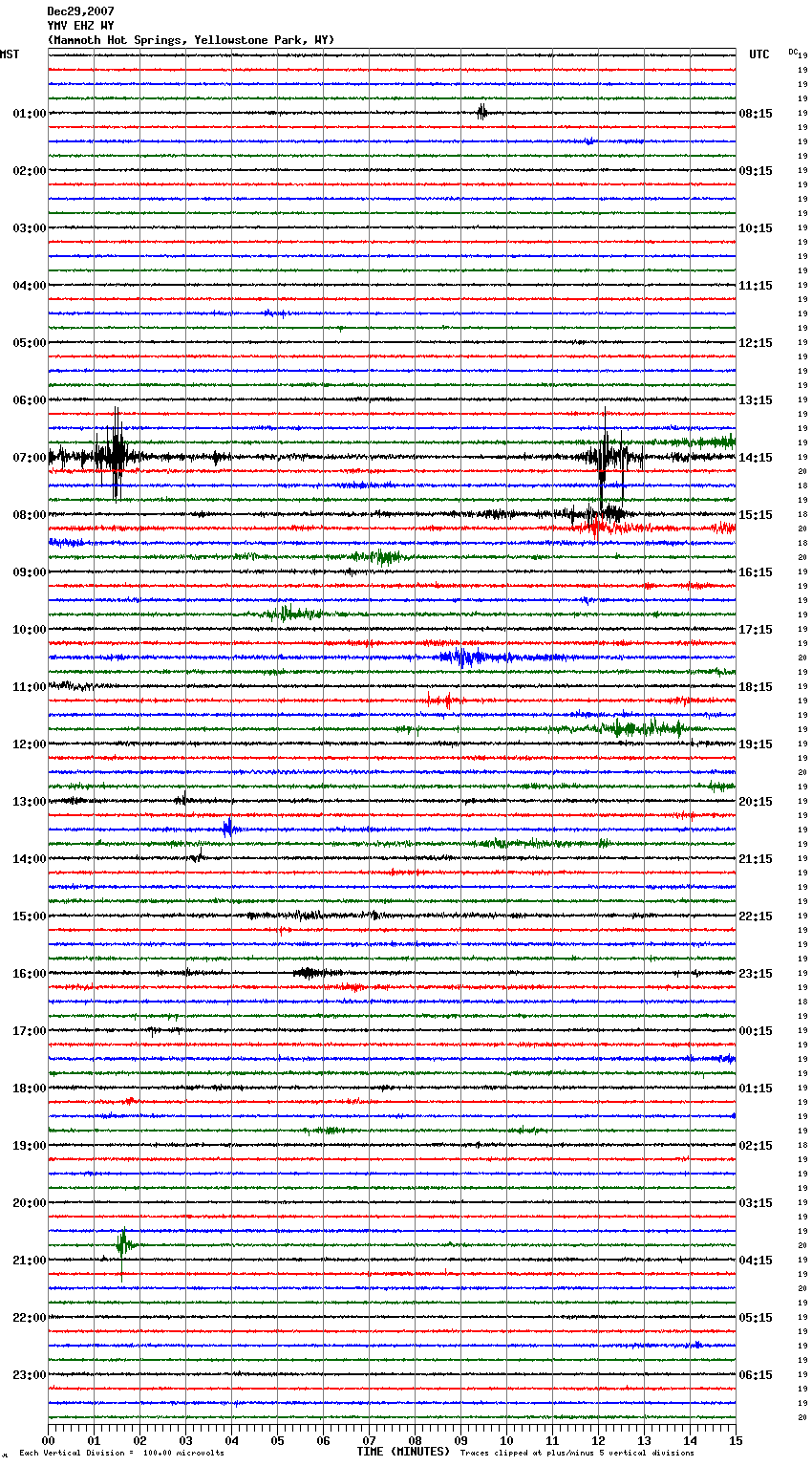This screenshot has height=1466, width=812.
Task: Pick the '22:00' MST time label
Action: 30,1318
